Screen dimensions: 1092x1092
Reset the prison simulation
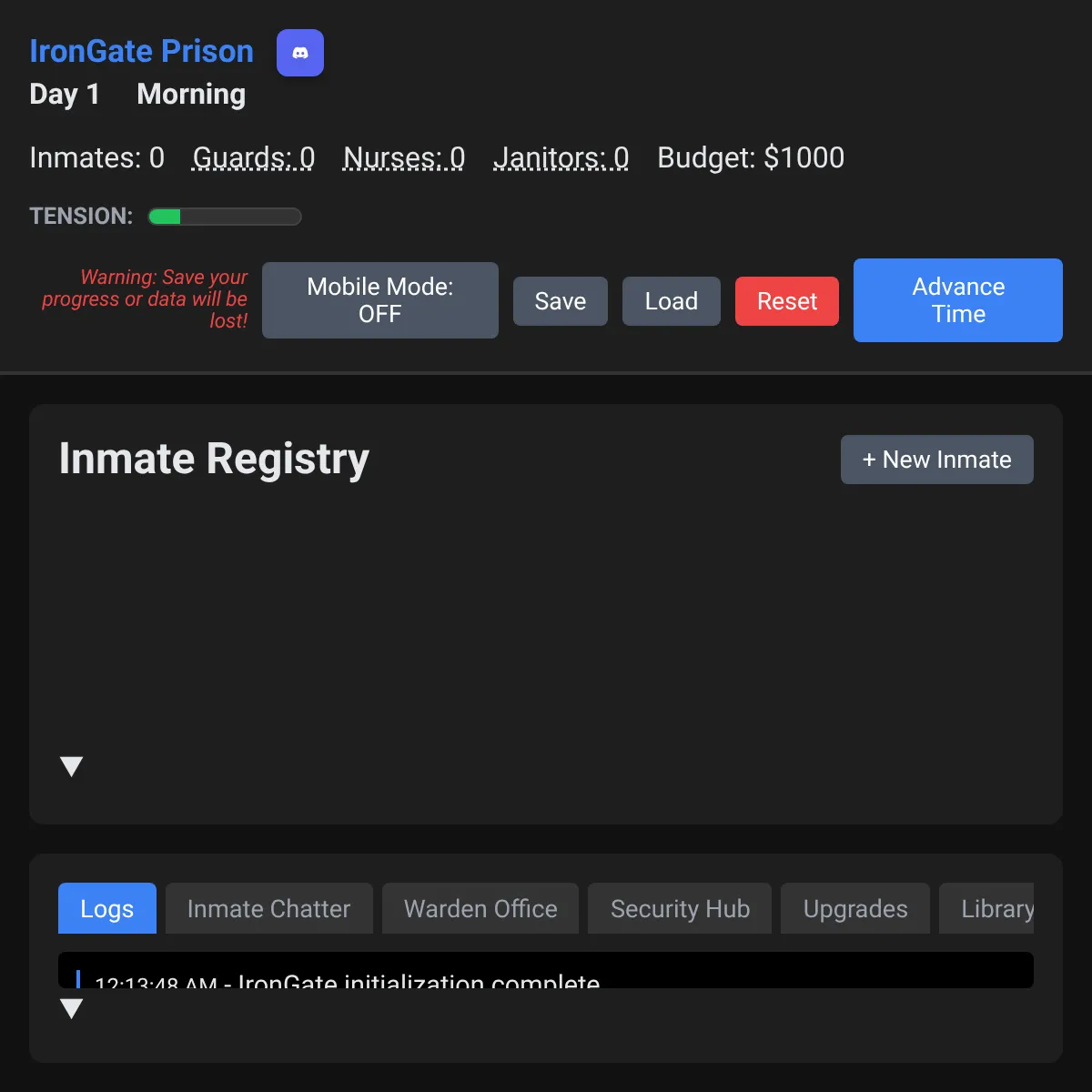coord(786,300)
